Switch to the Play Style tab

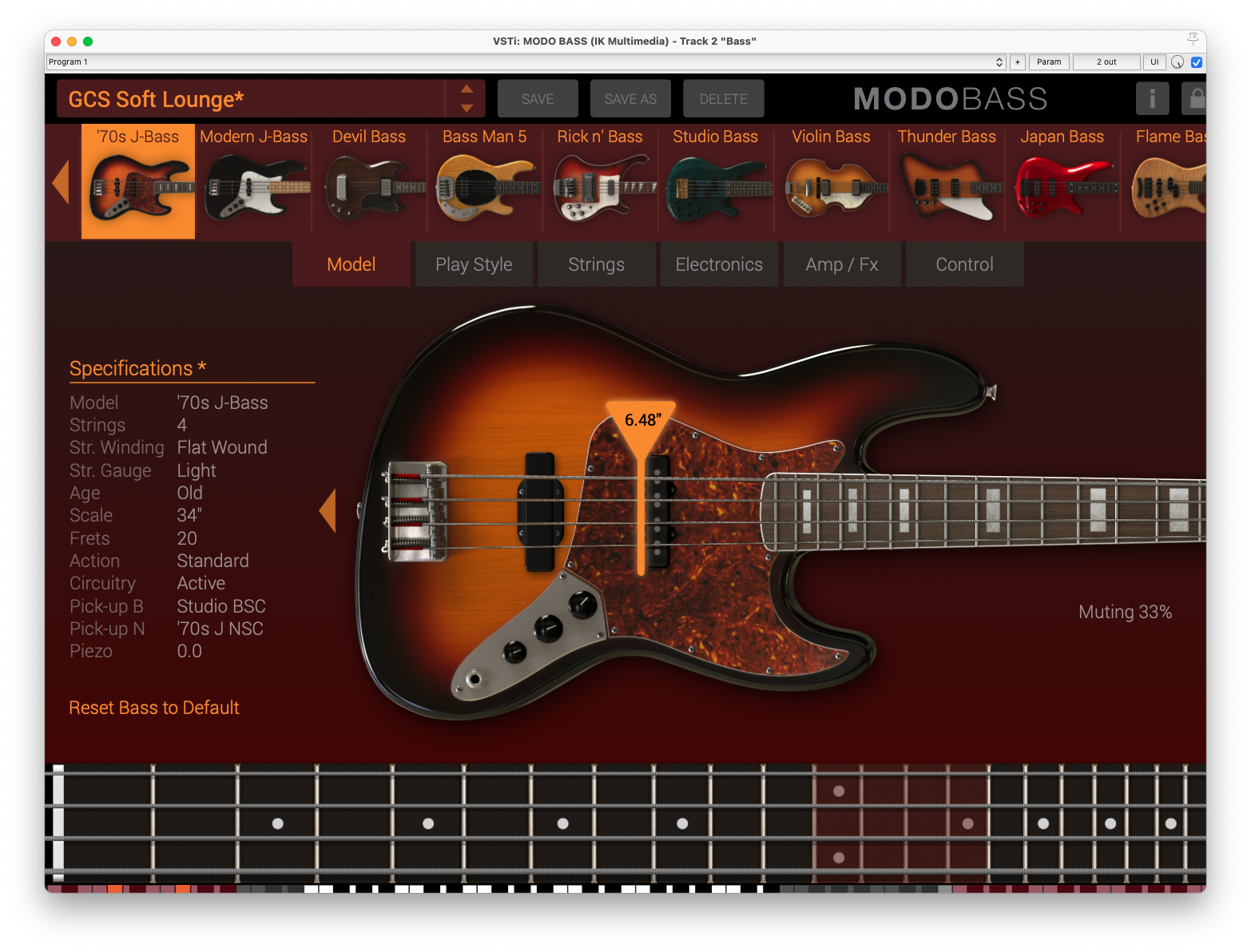click(x=474, y=264)
